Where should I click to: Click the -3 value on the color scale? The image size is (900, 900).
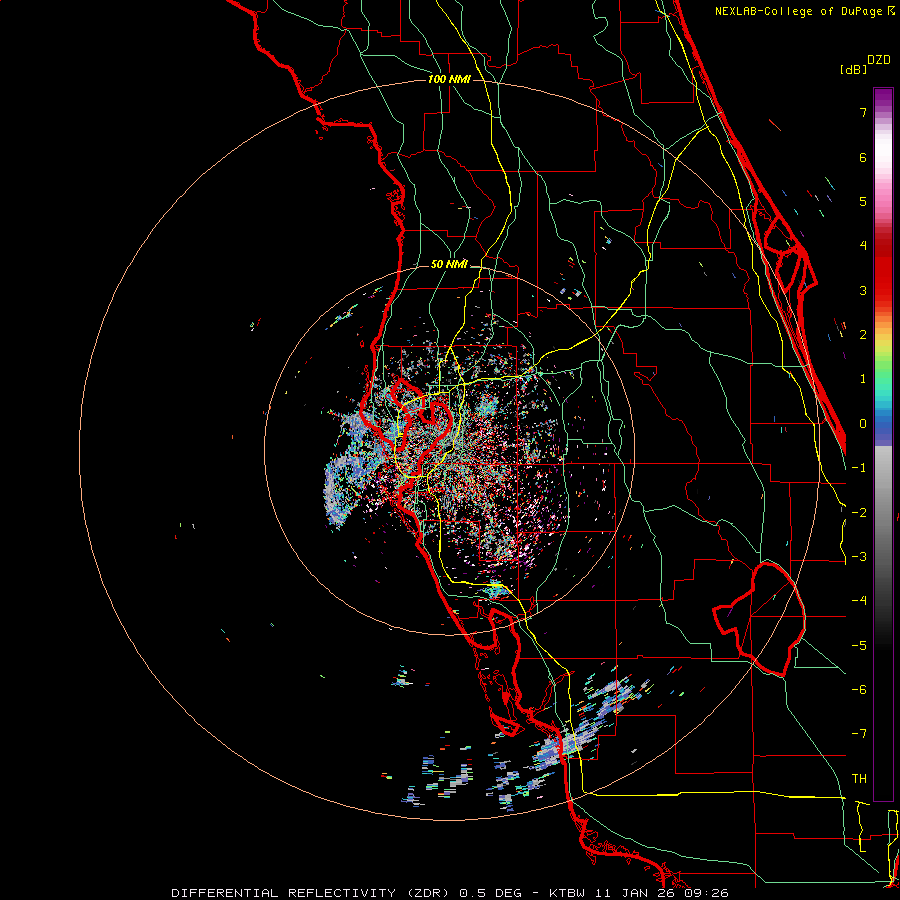pos(859,557)
